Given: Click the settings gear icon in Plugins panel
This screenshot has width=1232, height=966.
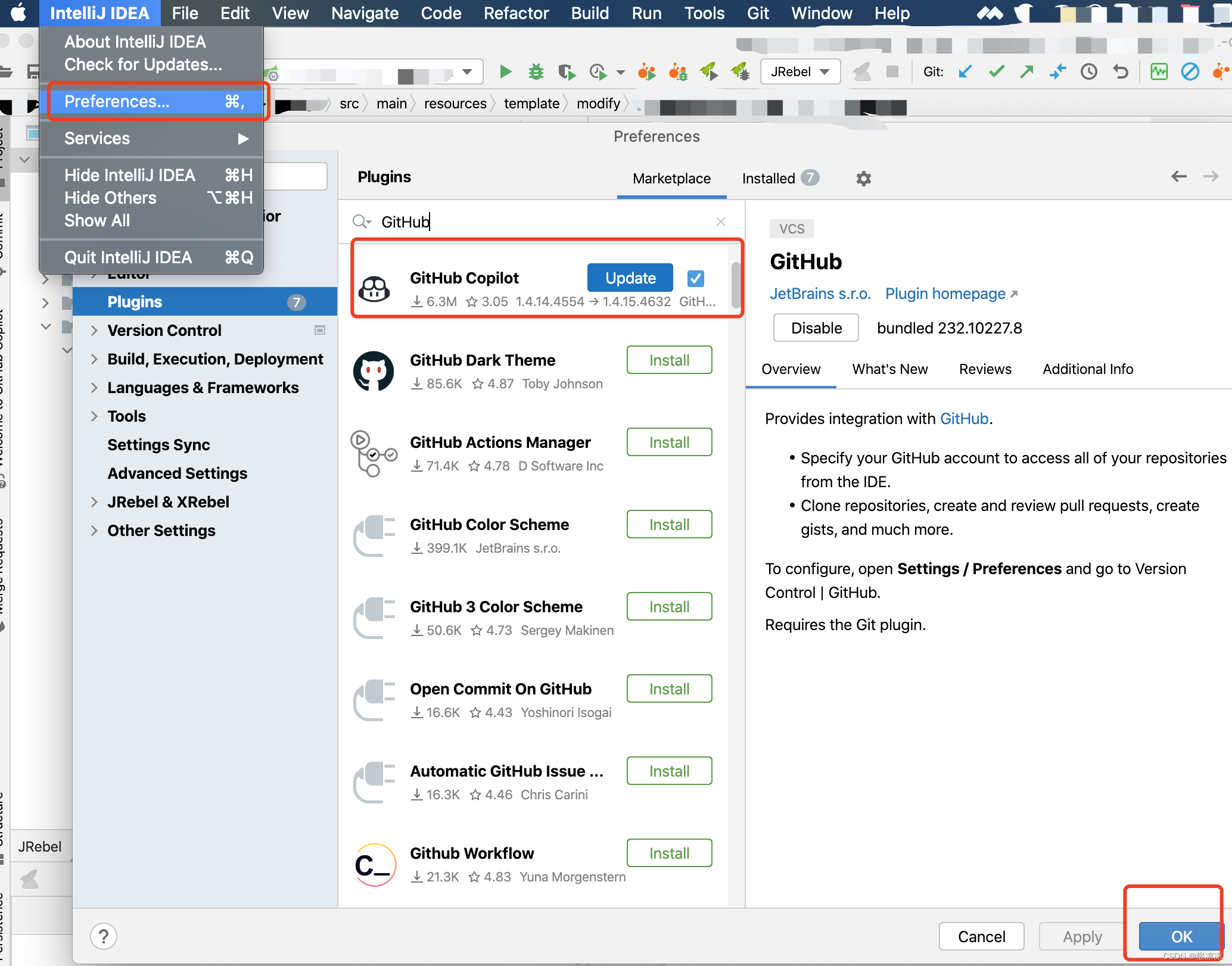Looking at the screenshot, I should click(862, 178).
